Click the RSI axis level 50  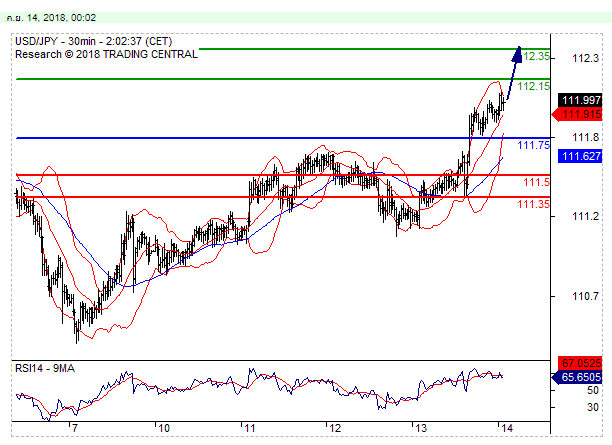[592, 390]
